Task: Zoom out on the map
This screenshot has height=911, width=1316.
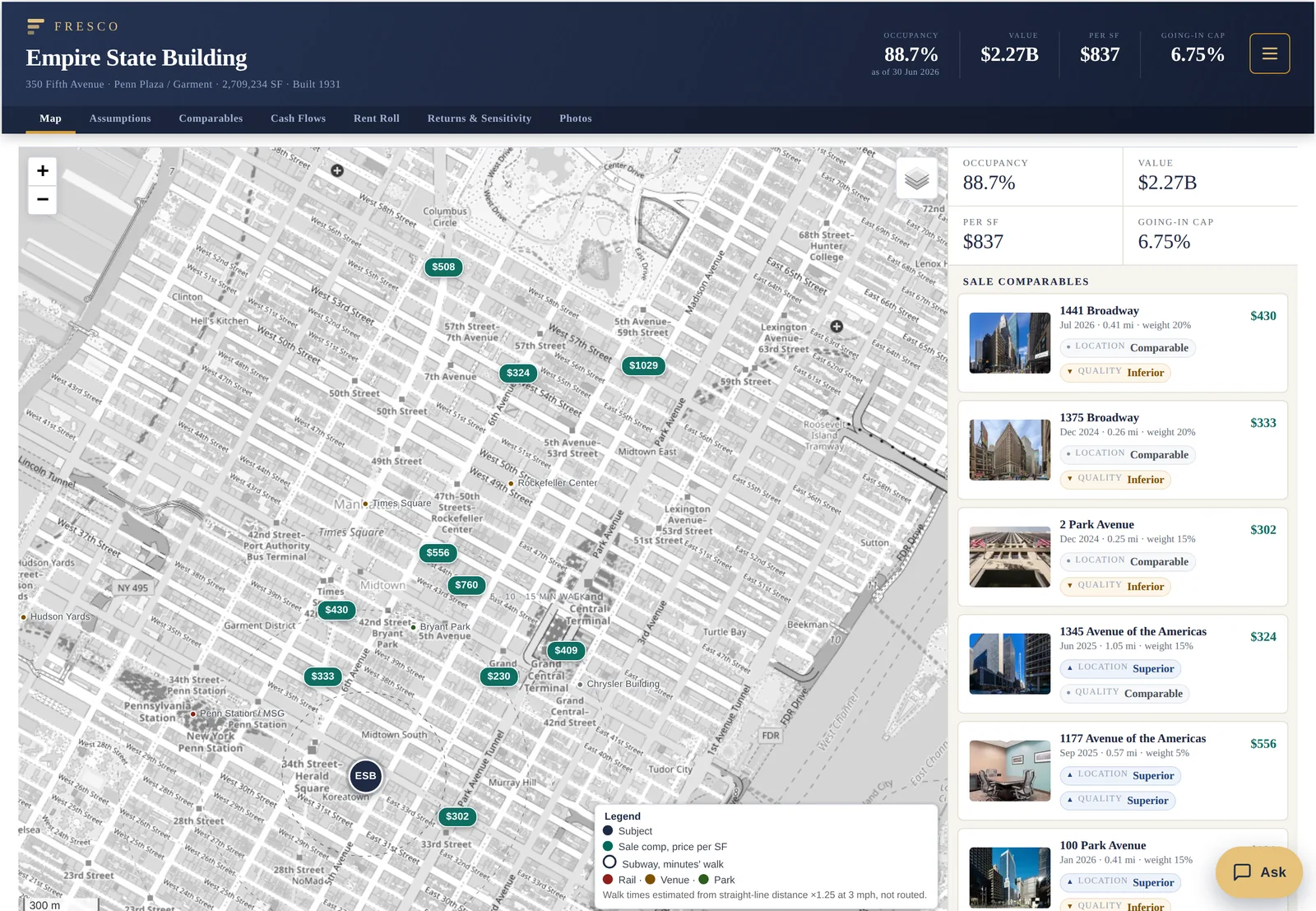Action: (43, 199)
